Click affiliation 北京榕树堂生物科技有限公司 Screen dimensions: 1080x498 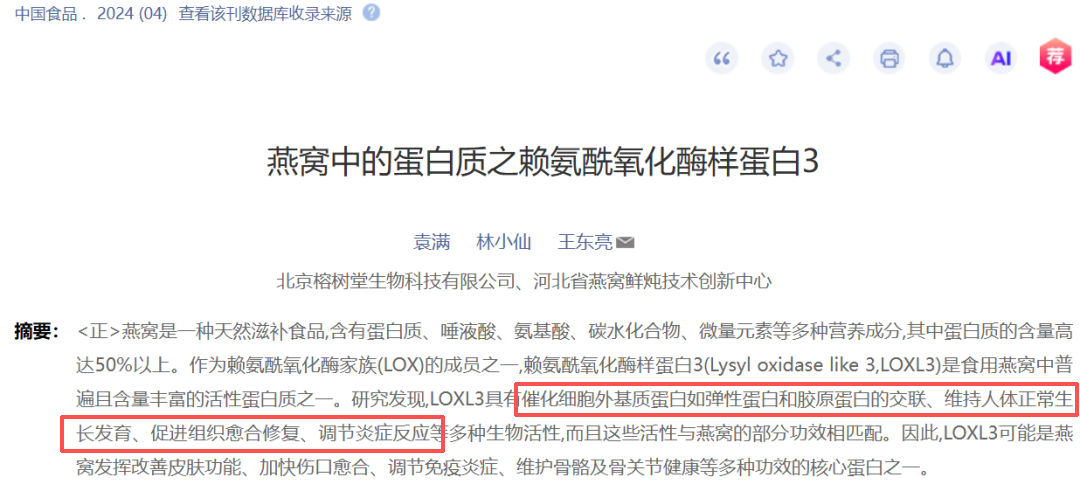pos(396,280)
